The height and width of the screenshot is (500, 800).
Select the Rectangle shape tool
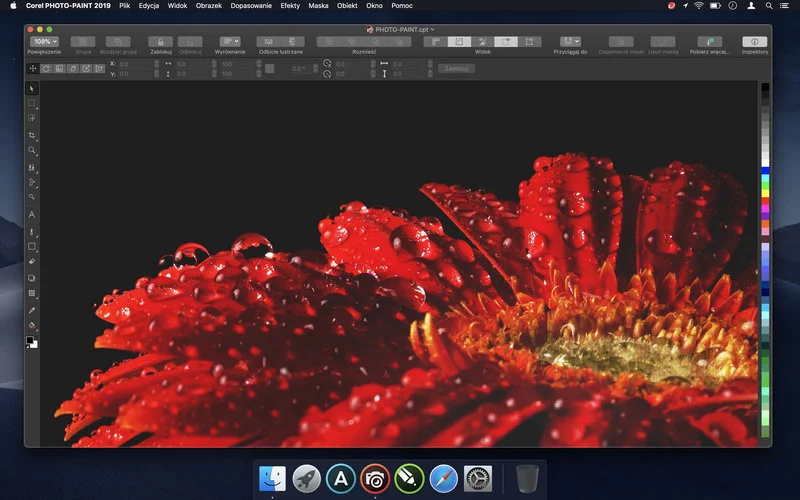pos(32,246)
